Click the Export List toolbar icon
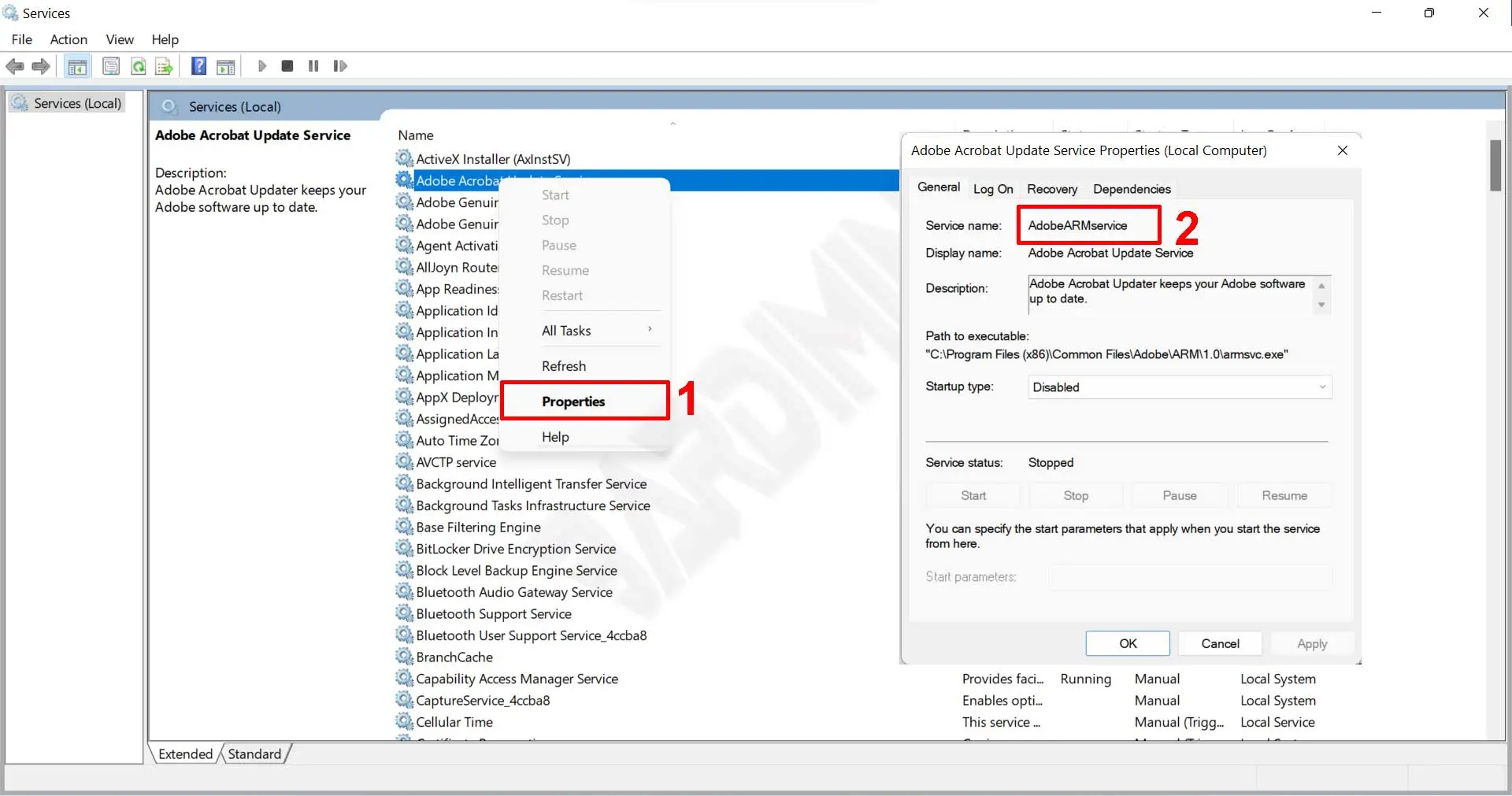Viewport: 1512px width, 796px height. [x=164, y=67]
